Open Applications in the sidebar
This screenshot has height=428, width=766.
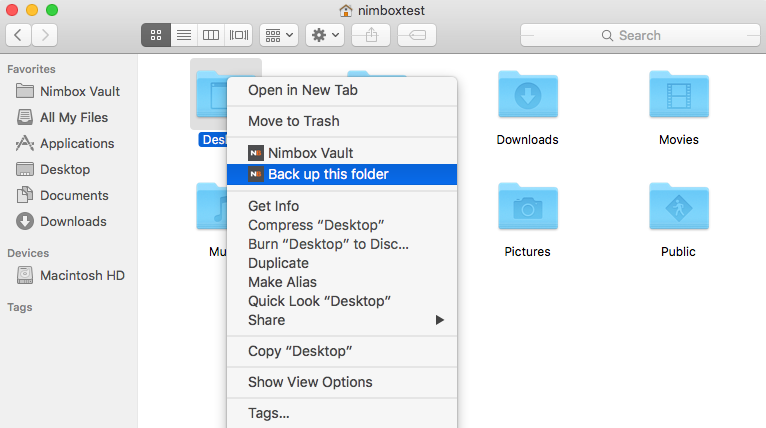[68, 143]
